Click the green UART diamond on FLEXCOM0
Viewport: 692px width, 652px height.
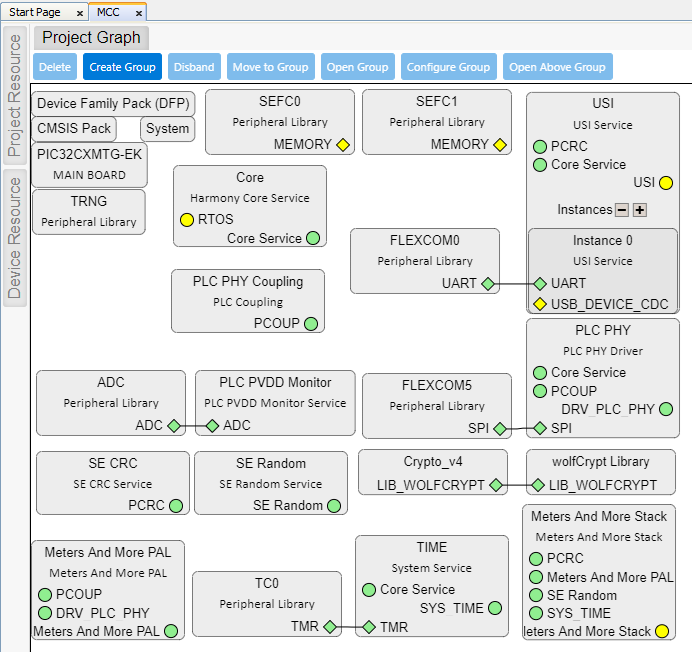[x=488, y=284]
